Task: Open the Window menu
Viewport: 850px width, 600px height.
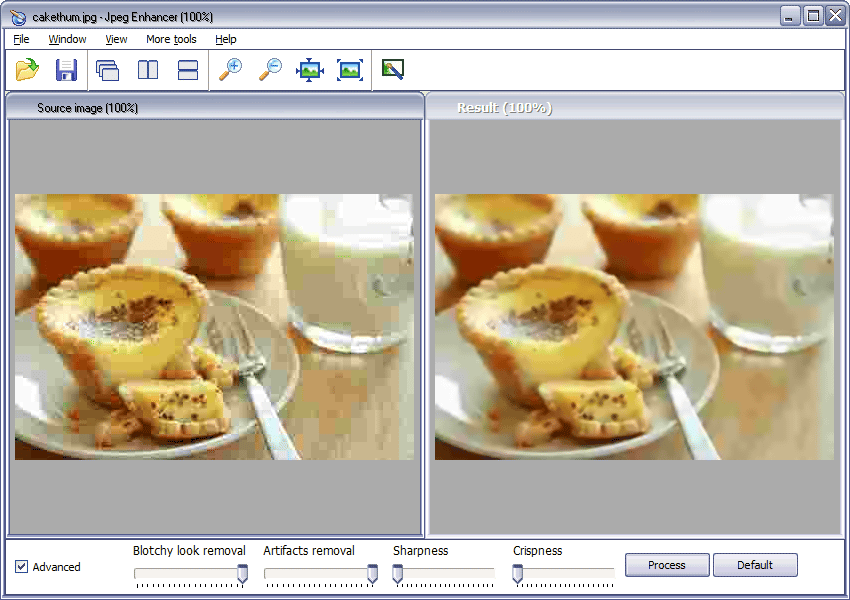Action: click(67, 39)
